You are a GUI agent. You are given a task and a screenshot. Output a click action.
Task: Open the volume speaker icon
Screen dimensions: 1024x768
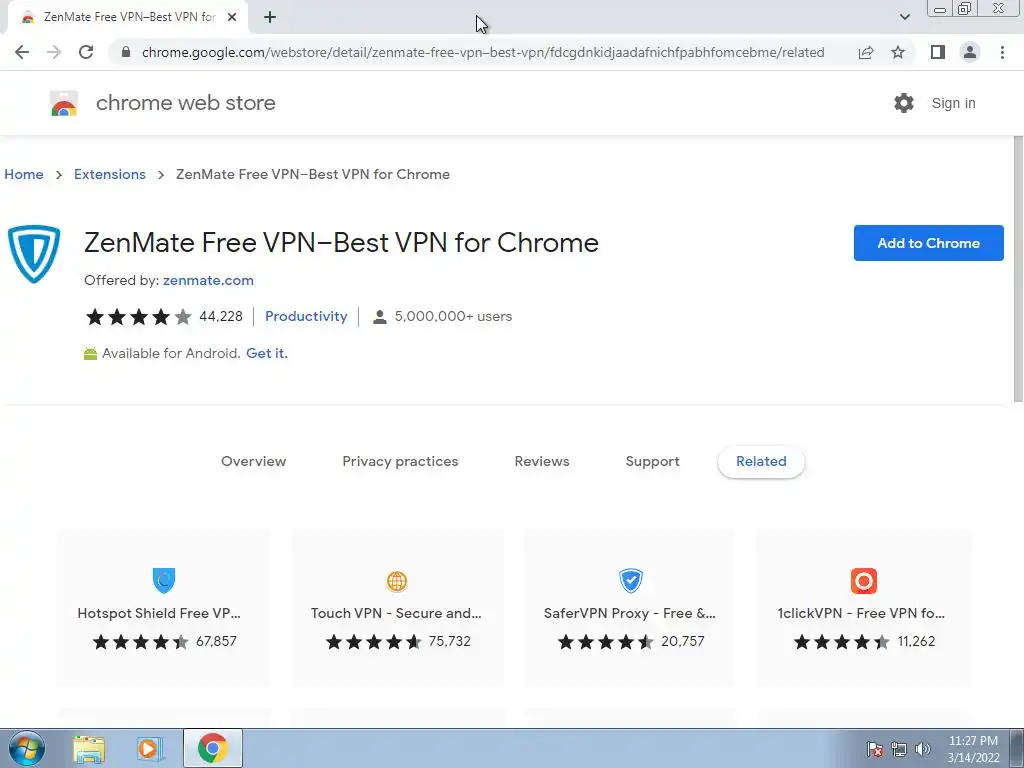tap(923, 749)
